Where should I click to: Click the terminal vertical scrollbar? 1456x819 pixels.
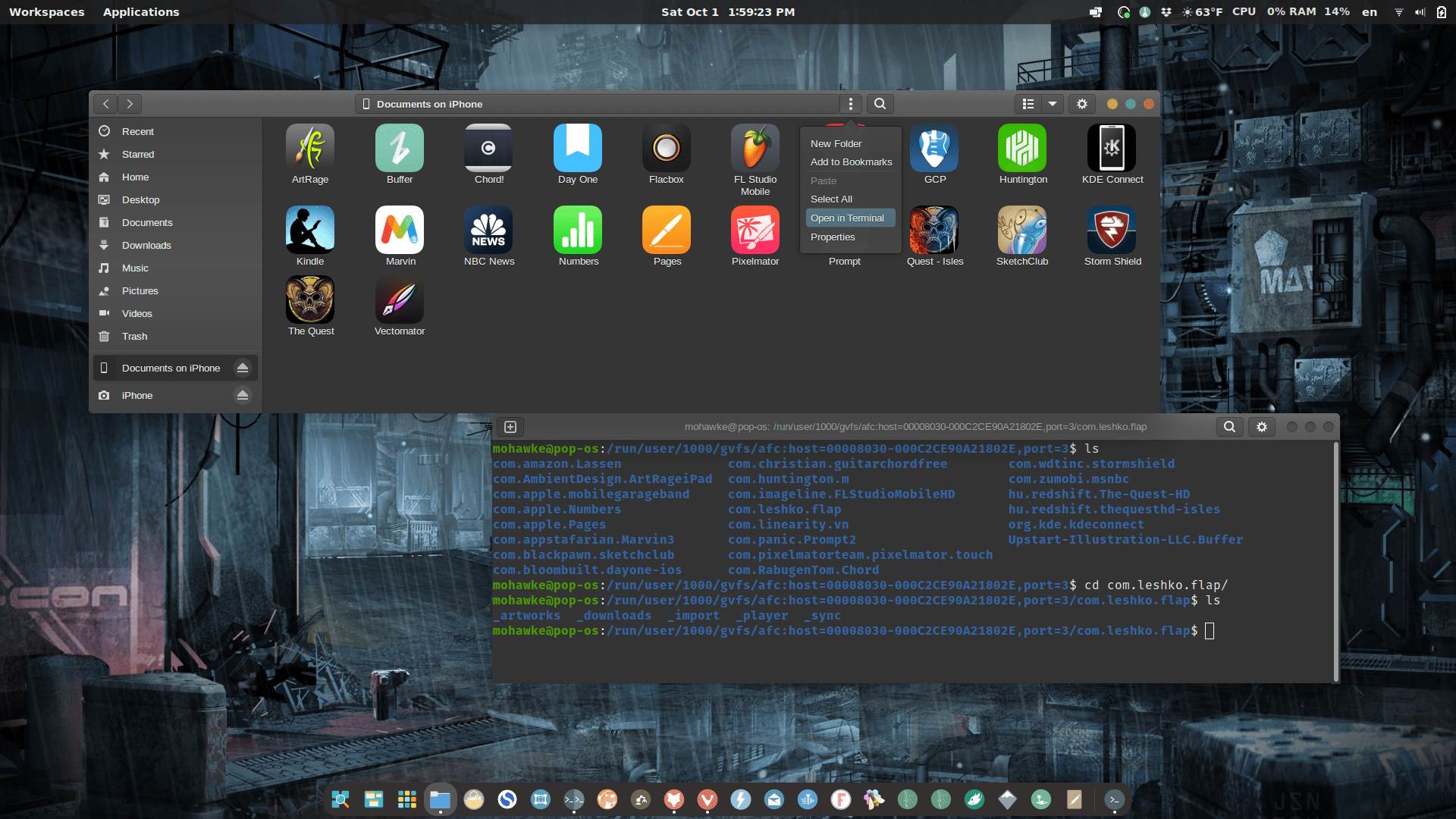[1335, 561]
